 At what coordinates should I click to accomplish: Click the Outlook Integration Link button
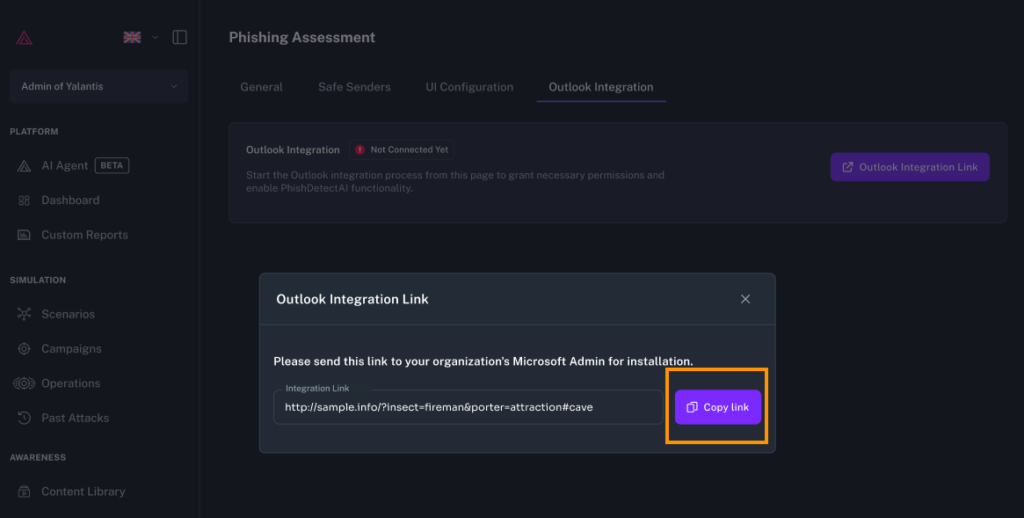coord(909,167)
